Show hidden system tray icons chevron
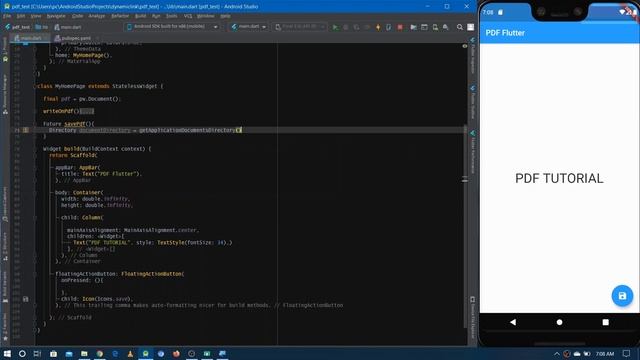 click(x=556, y=353)
